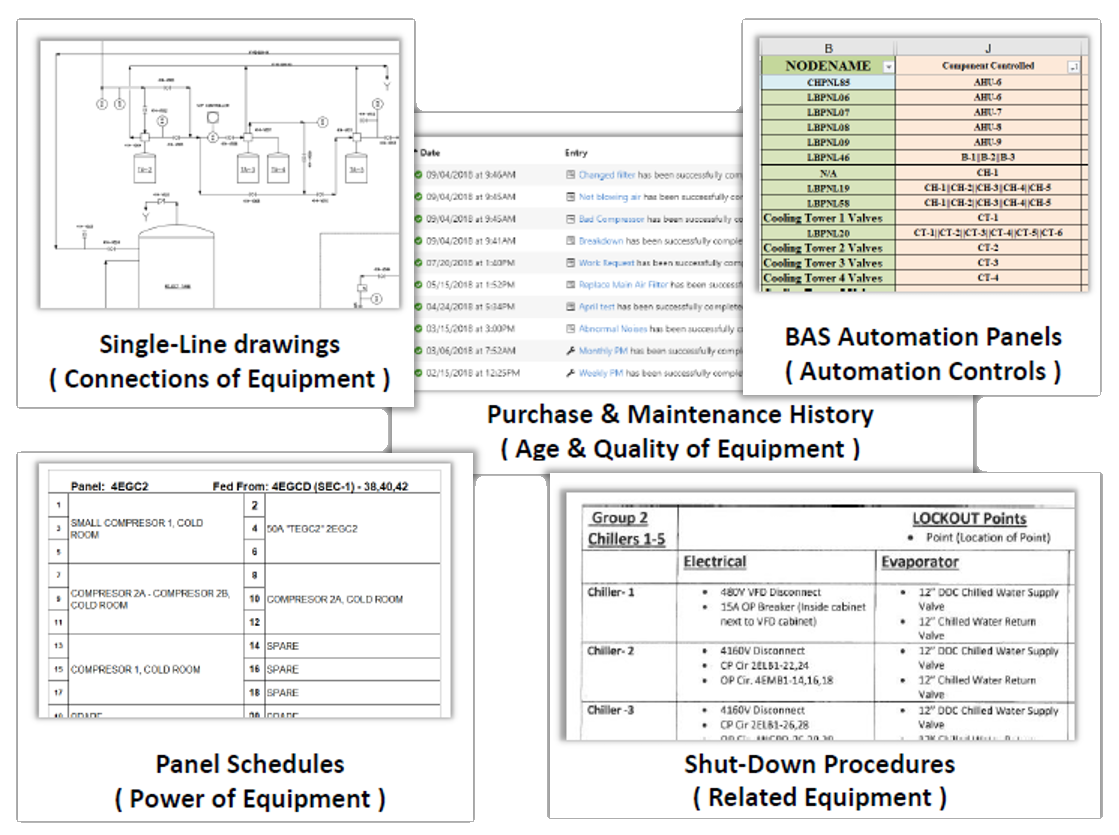Click the Panel: 4EGC2 heading
Viewport: 1119px width, 835px height.
(x=109, y=487)
